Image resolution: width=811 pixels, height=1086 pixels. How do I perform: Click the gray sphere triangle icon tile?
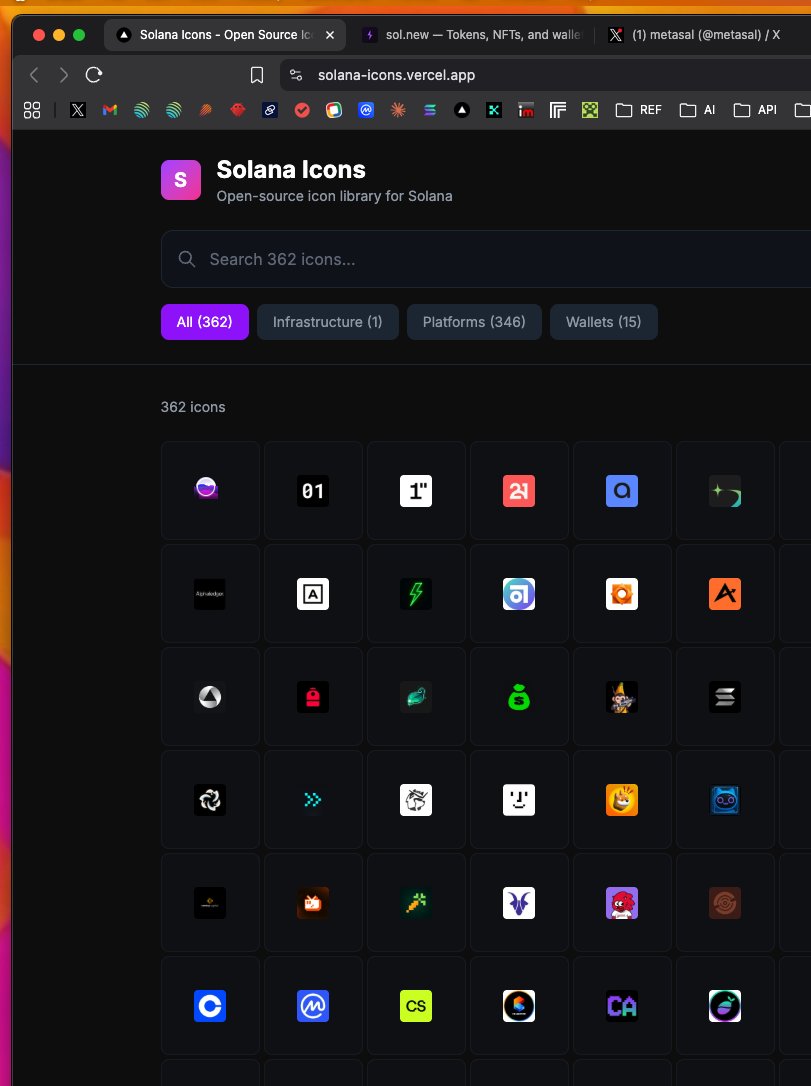[210, 697]
